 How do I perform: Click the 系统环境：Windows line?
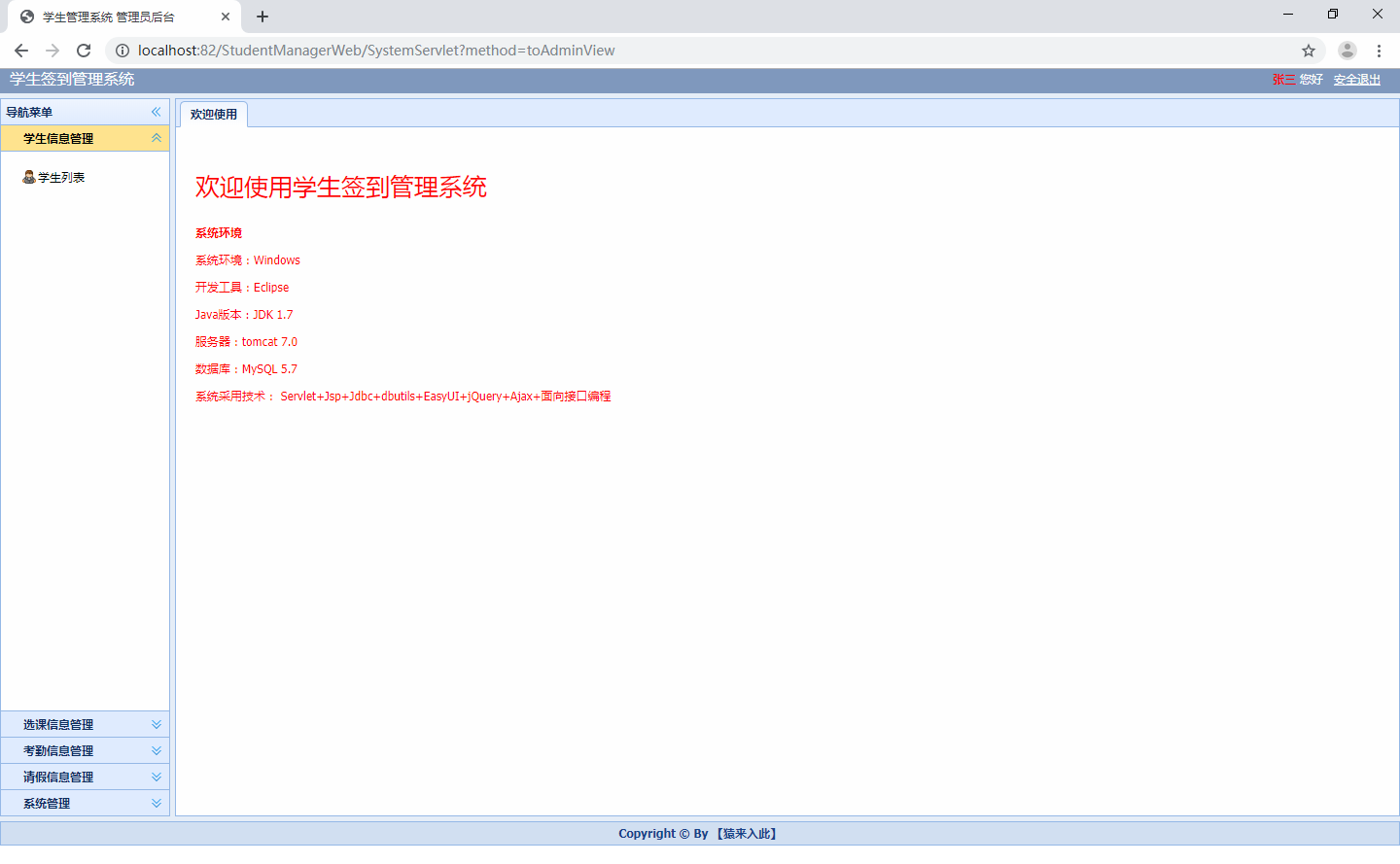[248, 260]
